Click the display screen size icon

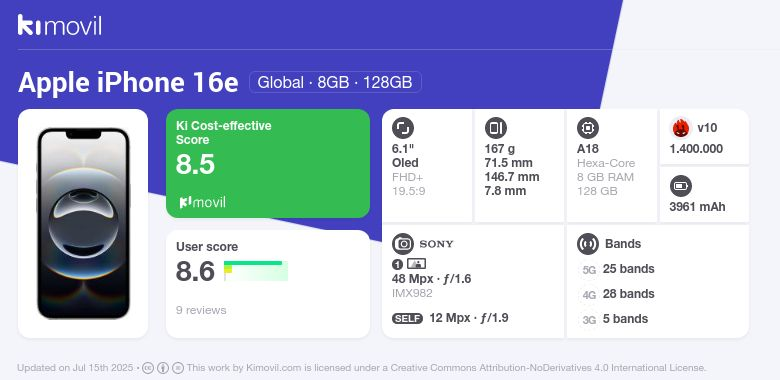[403, 128]
